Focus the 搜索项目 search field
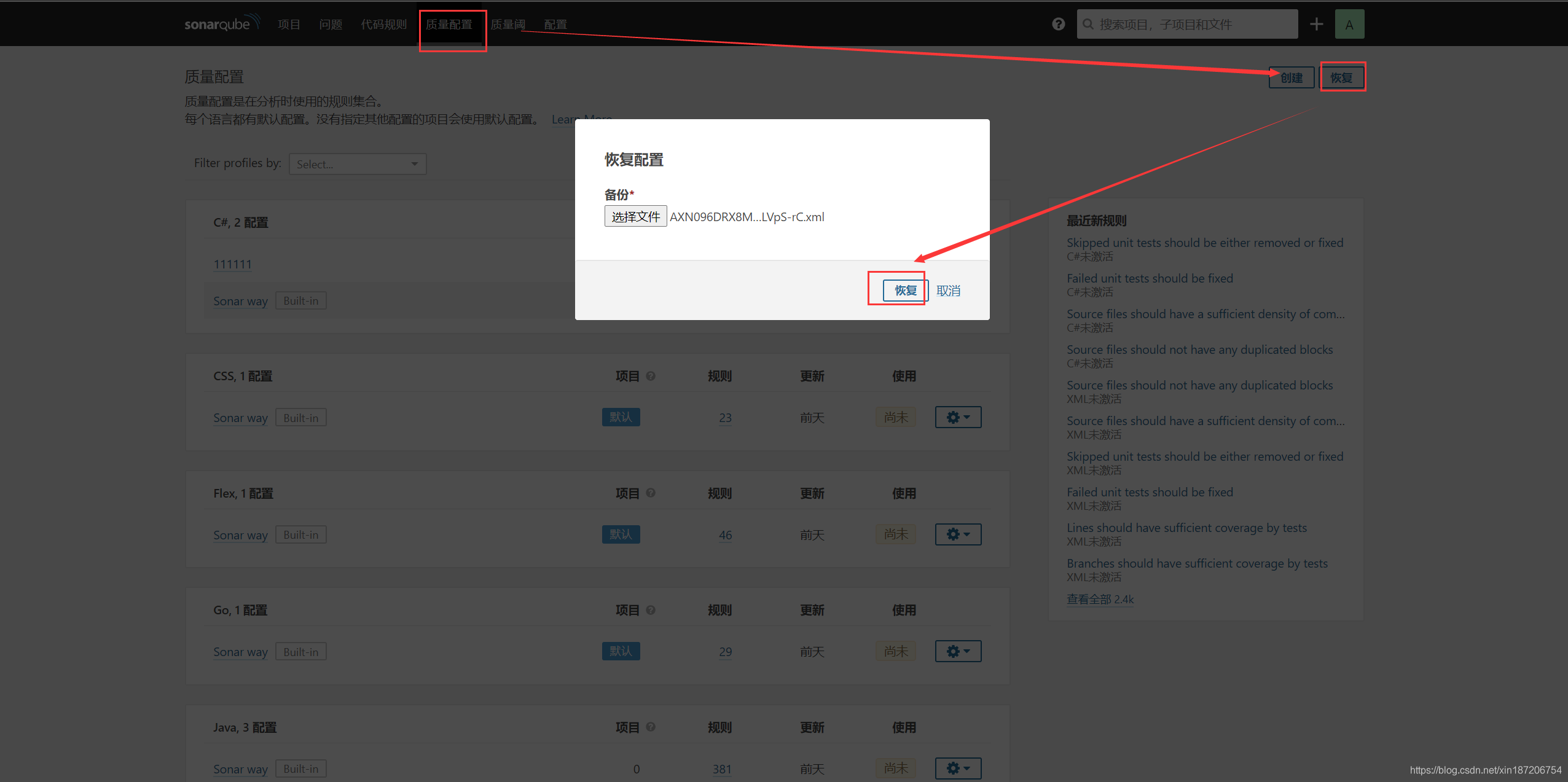The image size is (1568, 782). click(1187, 24)
